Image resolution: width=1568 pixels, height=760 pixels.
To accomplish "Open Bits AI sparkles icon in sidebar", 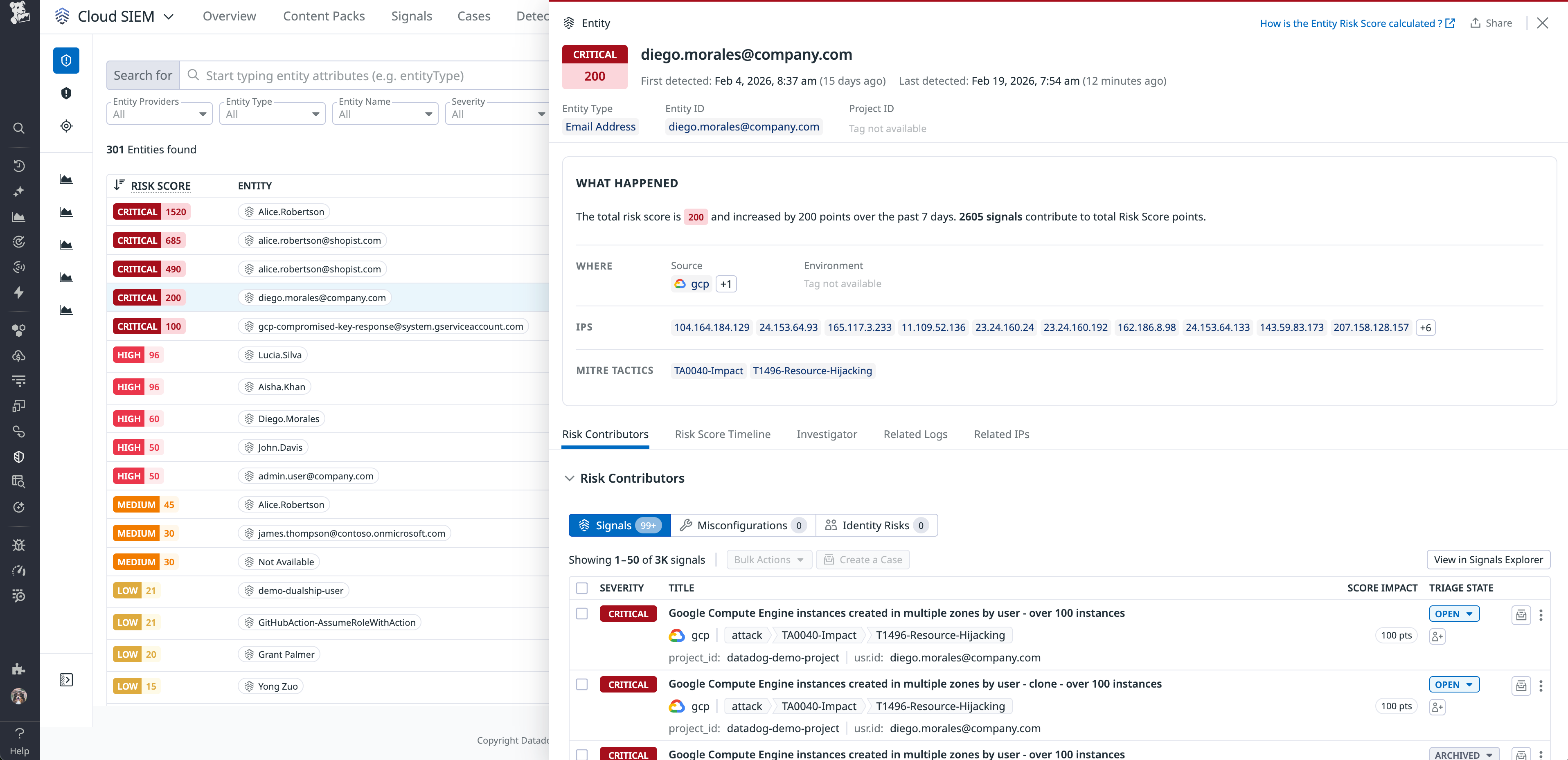I will click(19, 191).
